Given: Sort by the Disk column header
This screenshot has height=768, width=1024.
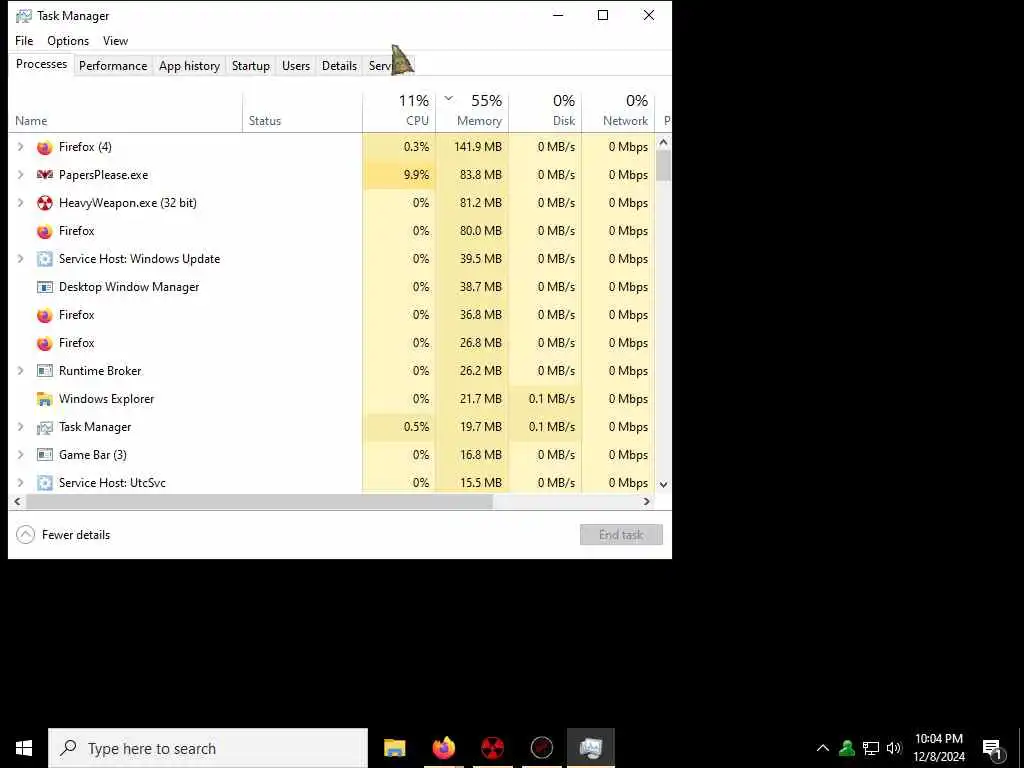Looking at the screenshot, I should (x=545, y=110).
